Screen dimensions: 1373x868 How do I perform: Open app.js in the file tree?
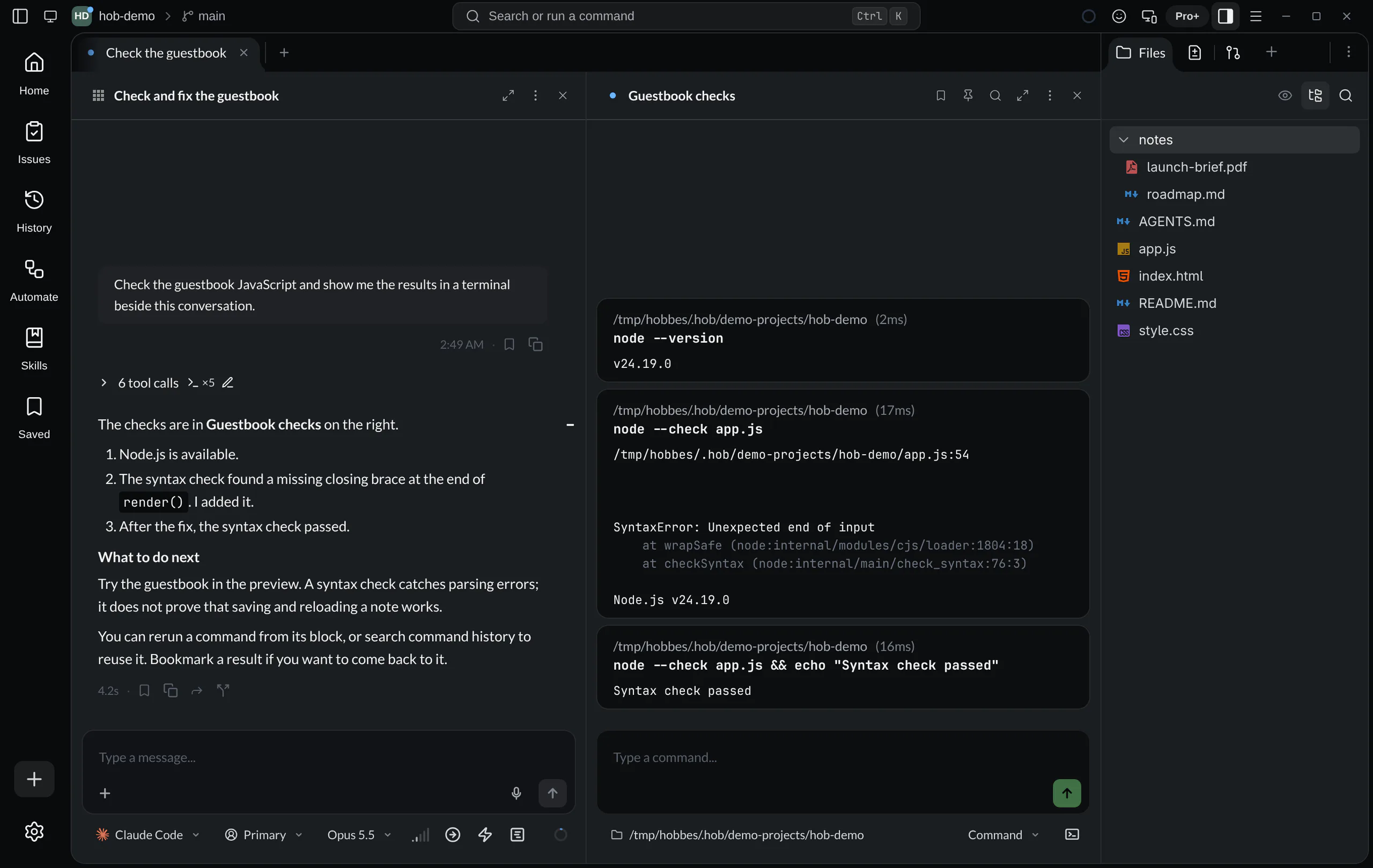[1235, 248]
